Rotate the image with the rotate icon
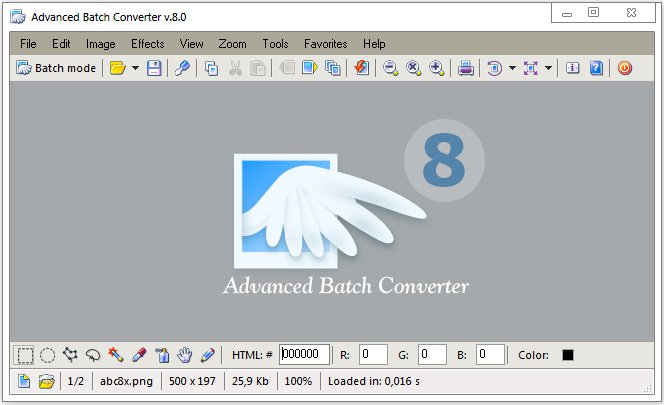The image size is (664, 405). tap(494, 68)
